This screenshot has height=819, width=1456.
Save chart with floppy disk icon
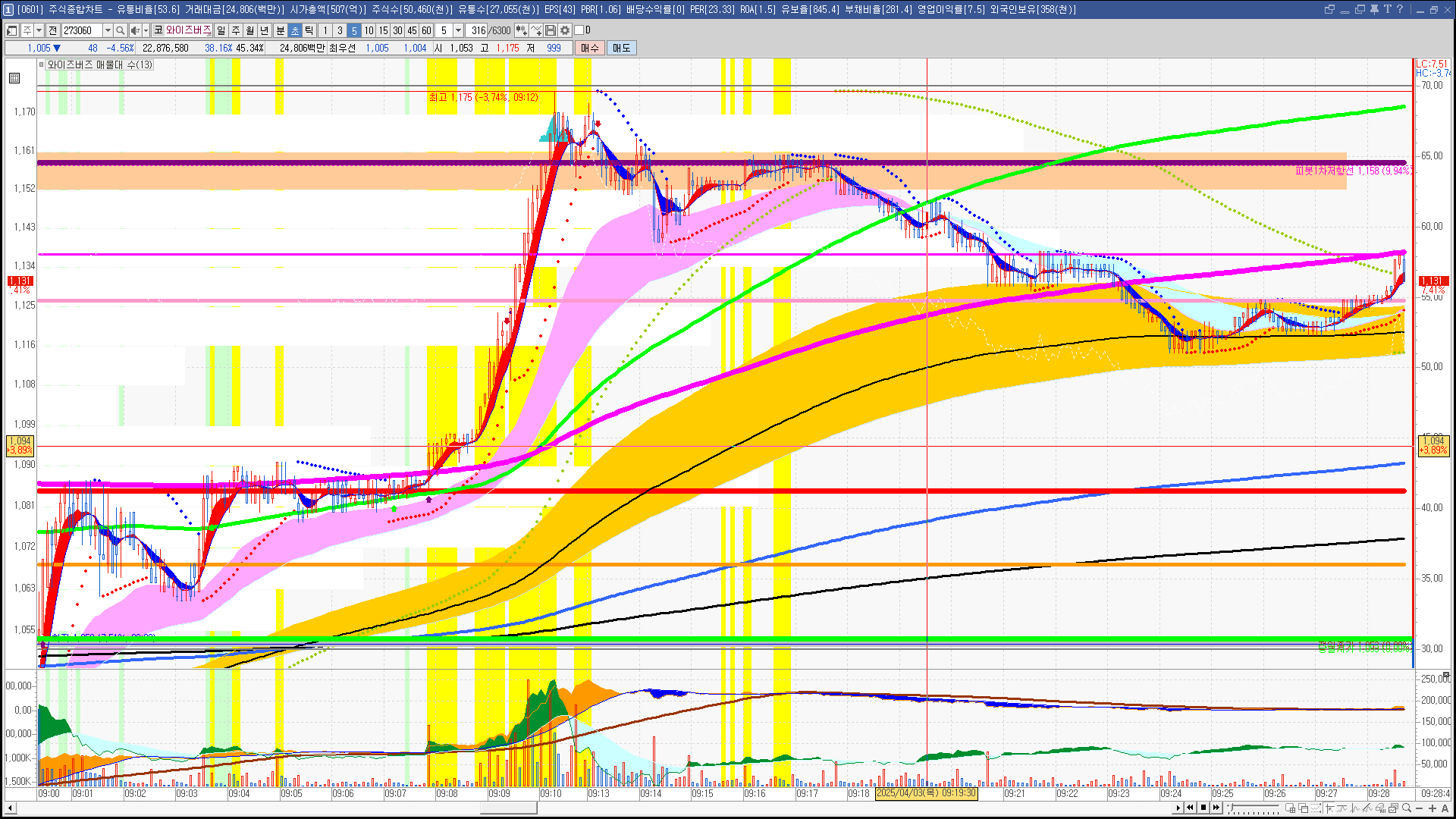(x=551, y=30)
